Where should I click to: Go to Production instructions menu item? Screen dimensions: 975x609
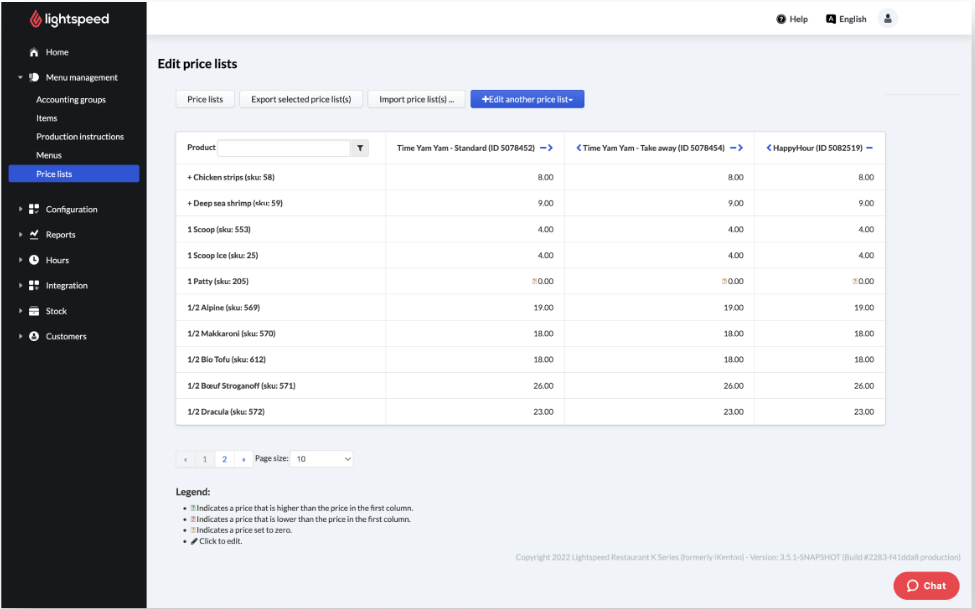point(80,137)
